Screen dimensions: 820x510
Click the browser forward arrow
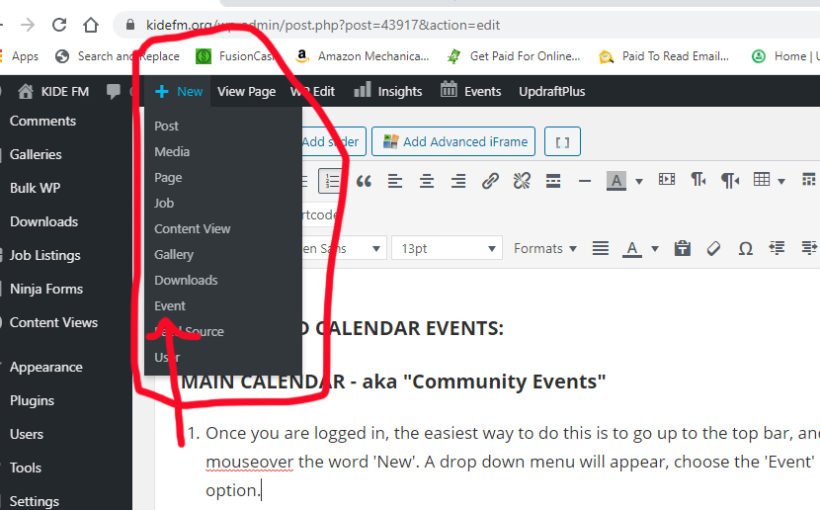point(27,25)
